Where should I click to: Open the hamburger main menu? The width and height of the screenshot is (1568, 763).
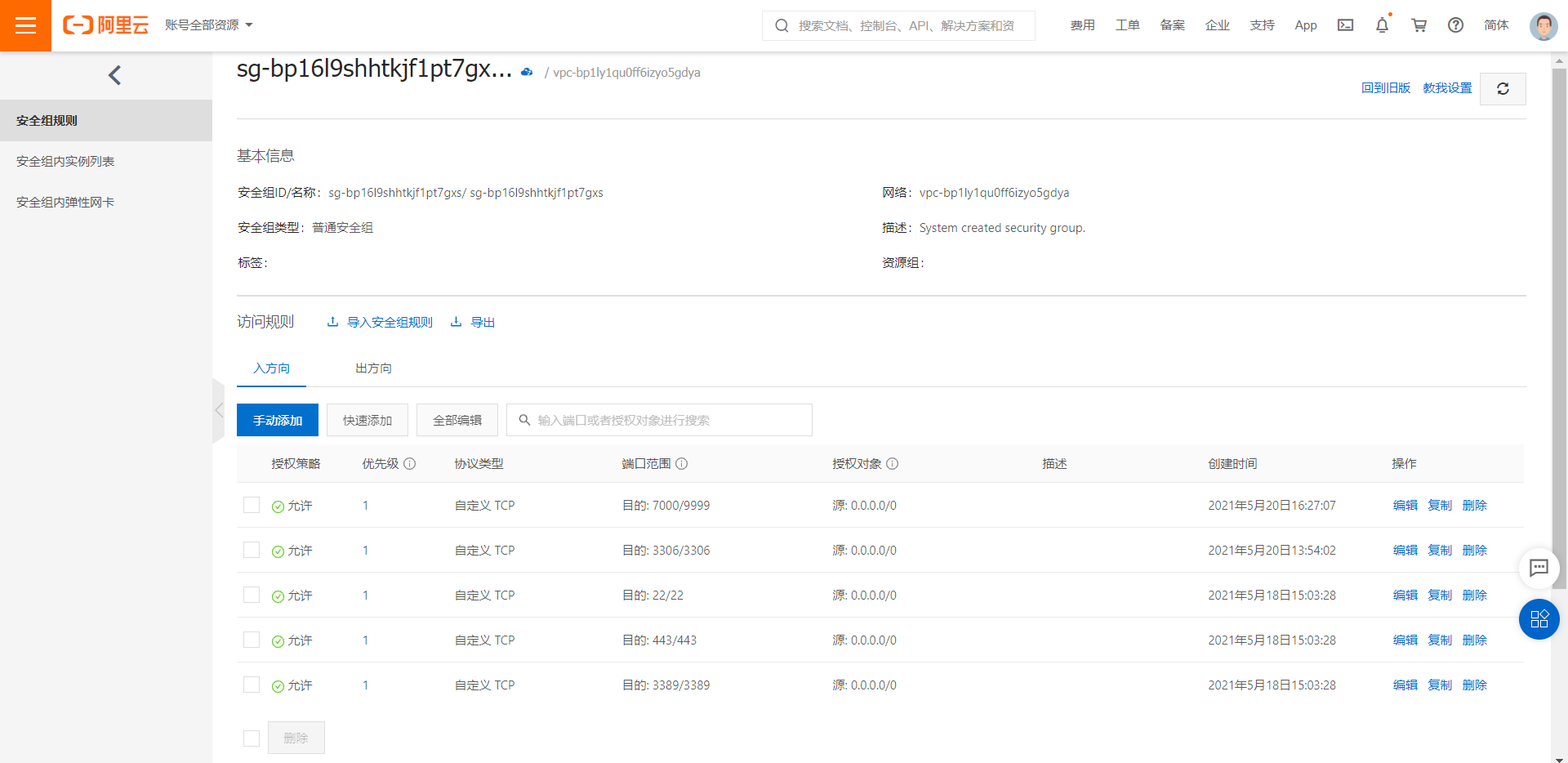click(25, 25)
